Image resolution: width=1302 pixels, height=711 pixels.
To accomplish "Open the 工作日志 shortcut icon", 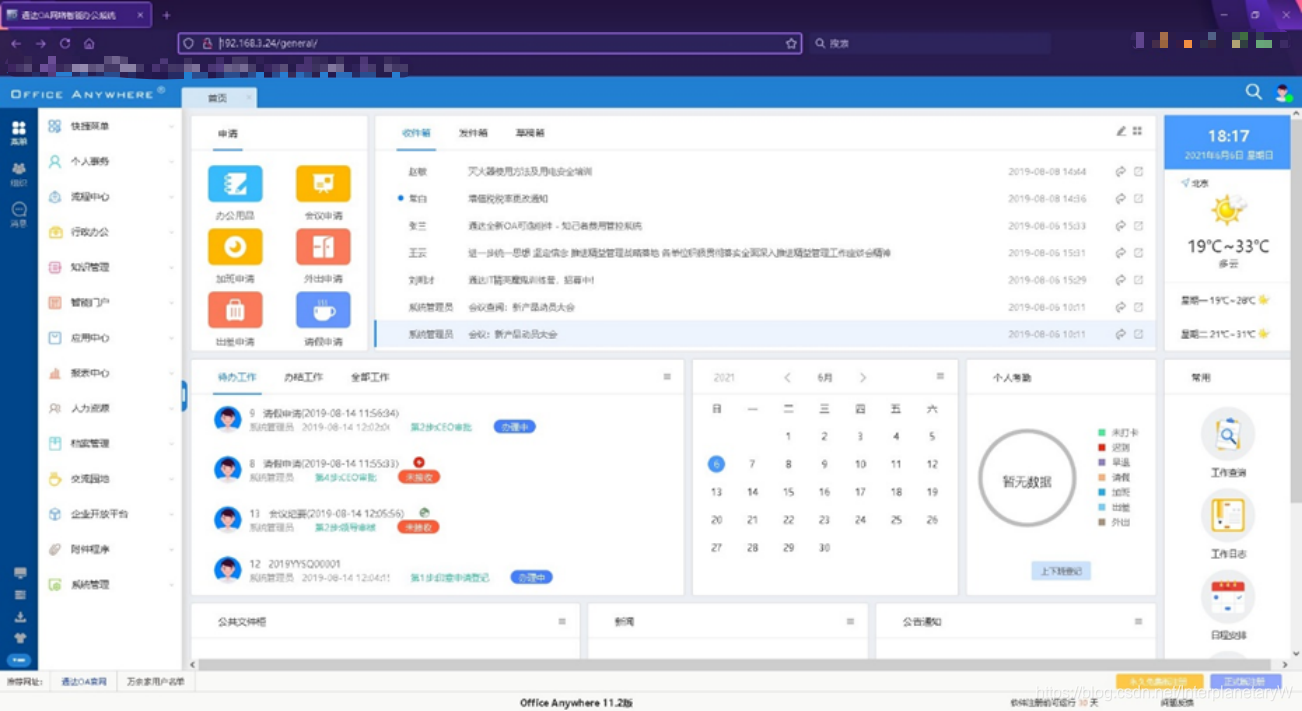I will [1227, 515].
